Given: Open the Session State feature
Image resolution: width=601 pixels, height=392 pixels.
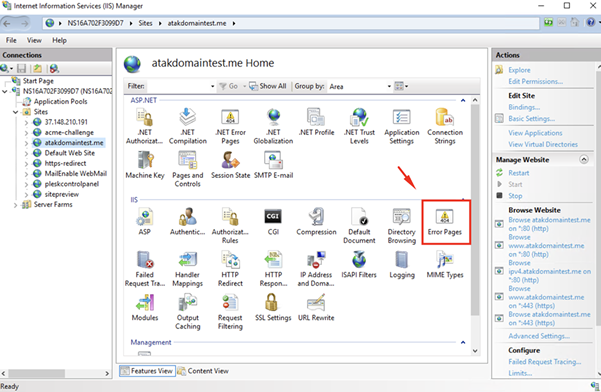Looking at the screenshot, I should [x=230, y=165].
